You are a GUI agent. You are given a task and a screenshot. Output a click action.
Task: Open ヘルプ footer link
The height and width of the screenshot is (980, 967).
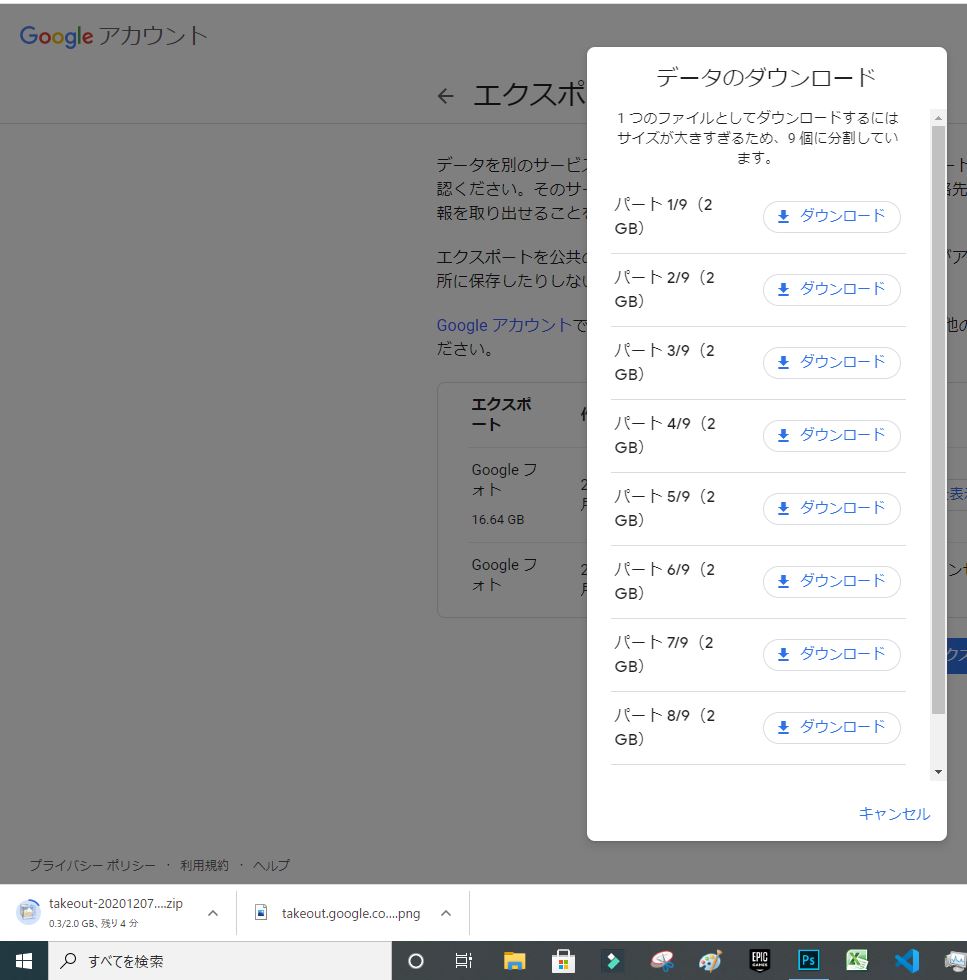[271, 865]
